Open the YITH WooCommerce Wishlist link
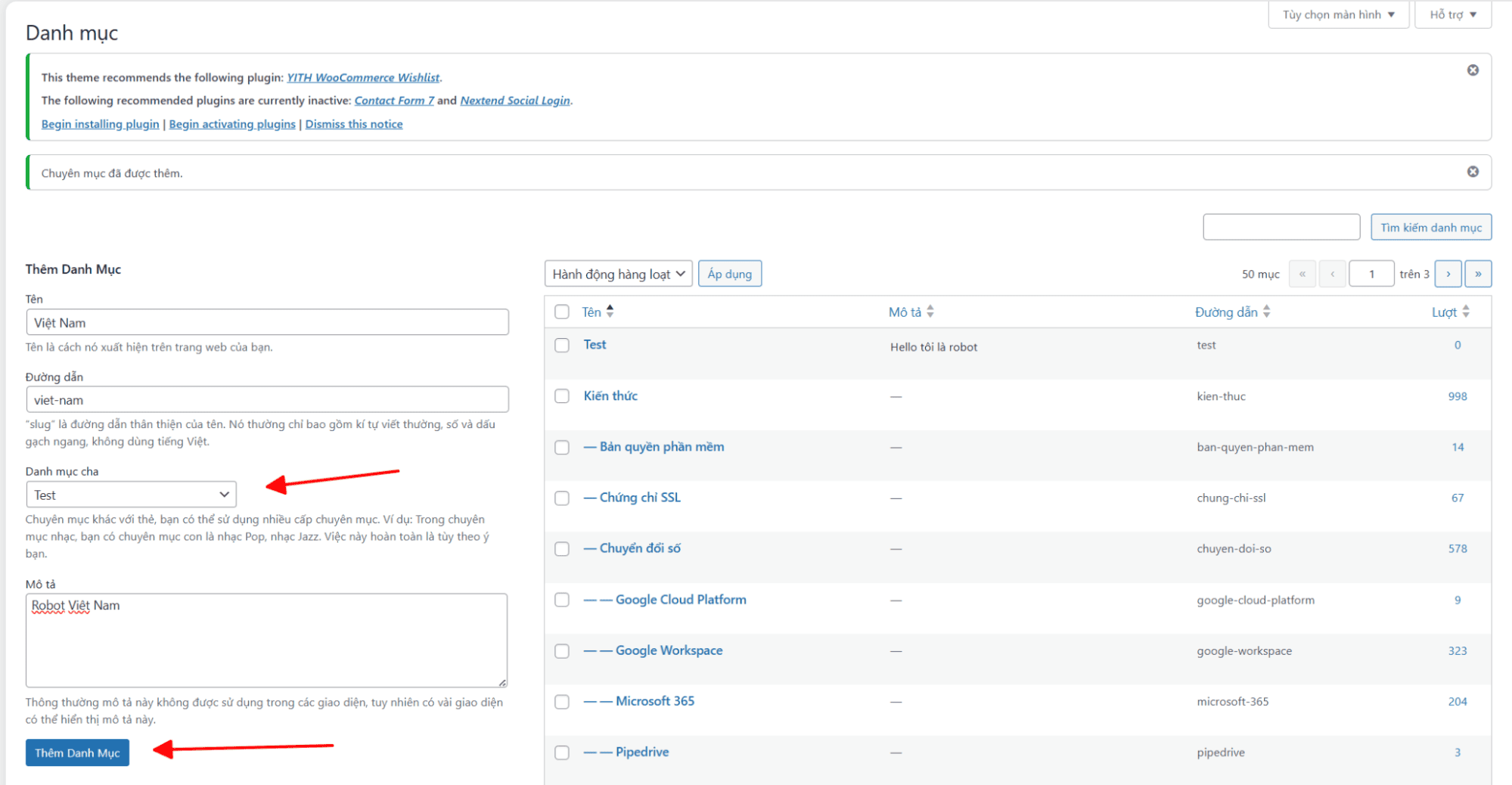Screen dimensions: 1512x785 pos(363,77)
